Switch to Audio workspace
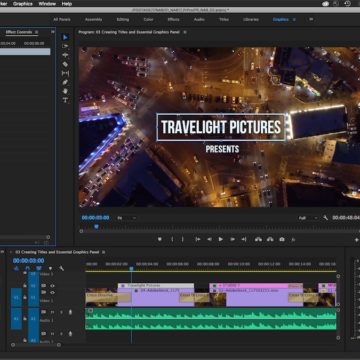Image resolution: width=360 pixels, height=360 pixels. click(x=199, y=20)
